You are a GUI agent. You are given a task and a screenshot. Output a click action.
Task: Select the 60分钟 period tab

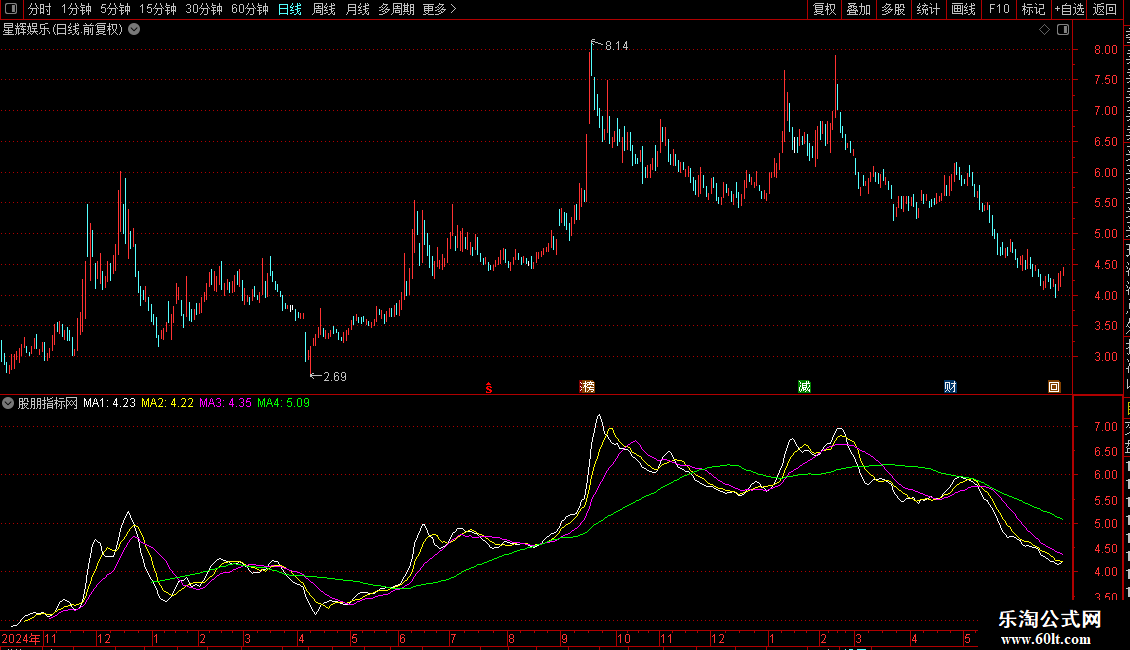[249, 9]
